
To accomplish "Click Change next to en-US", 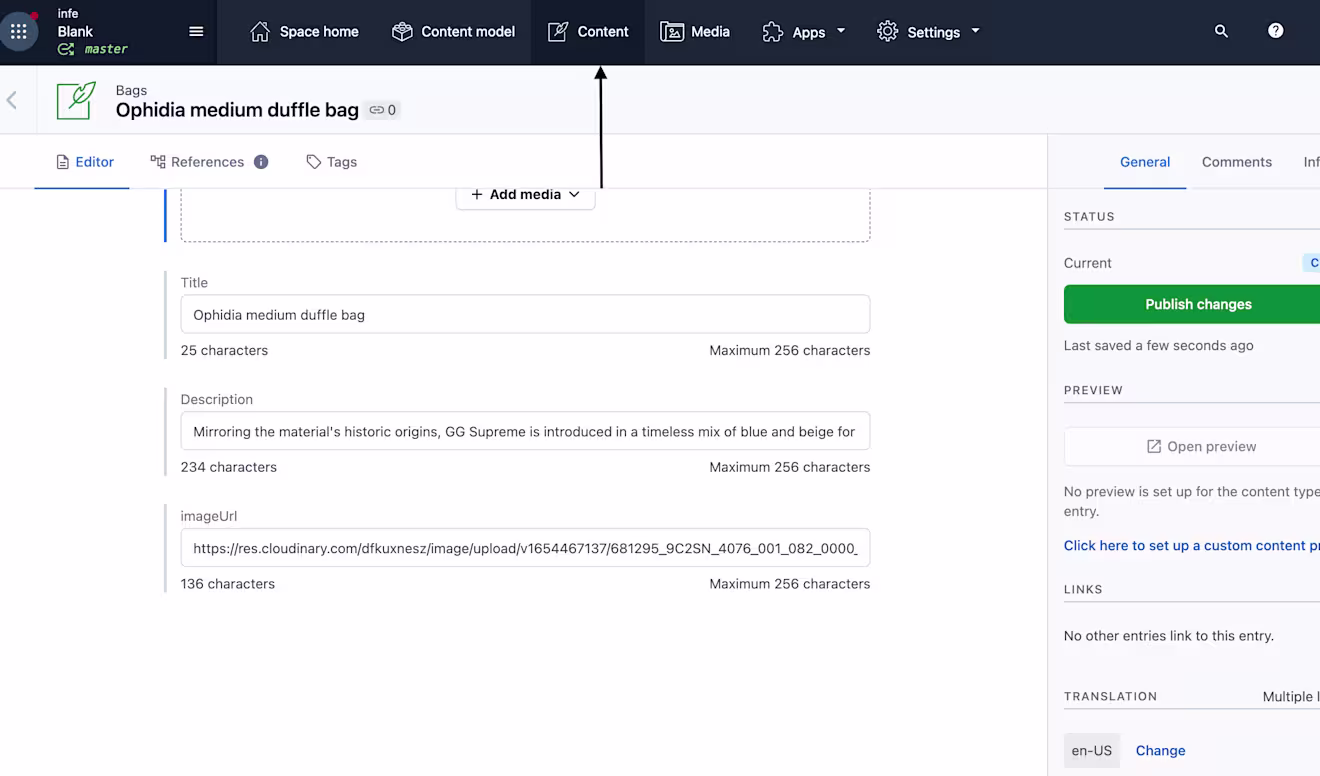I will coord(1160,751).
